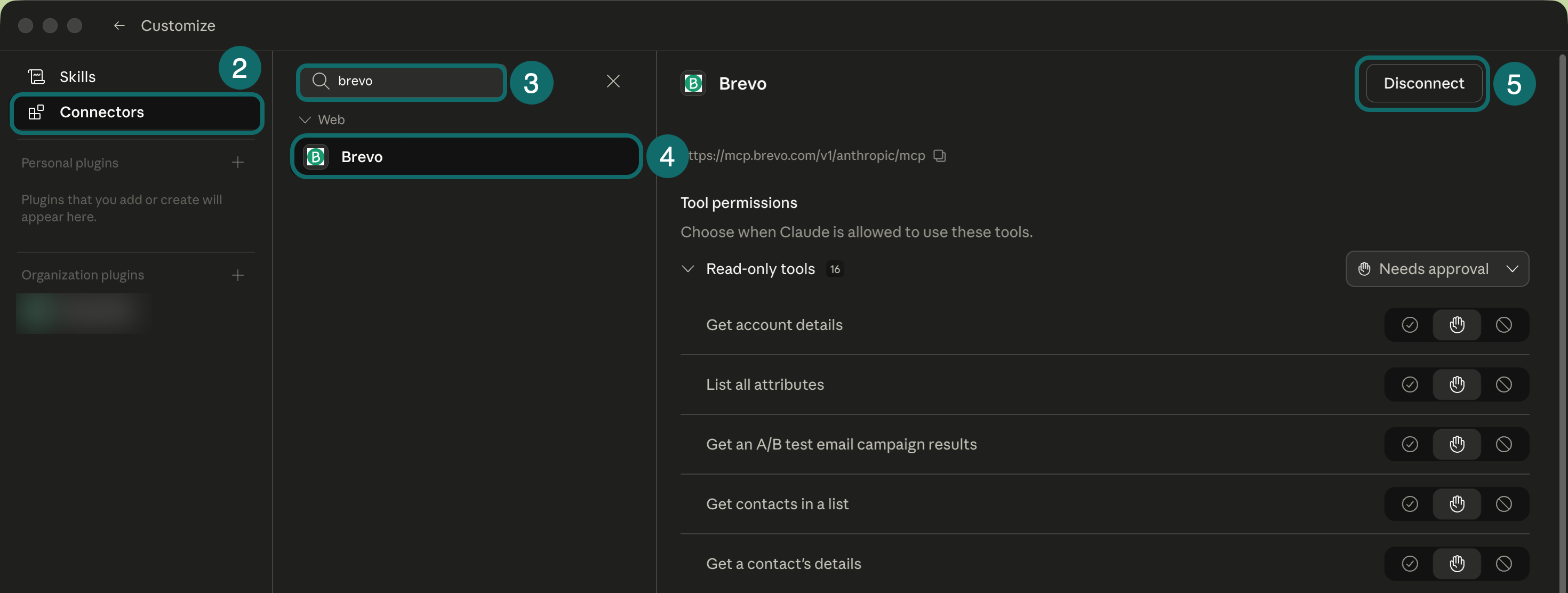Click the Connectors blocks icon in sidebar
This screenshot has width=1568, height=593.
pyautogui.click(x=36, y=112)
